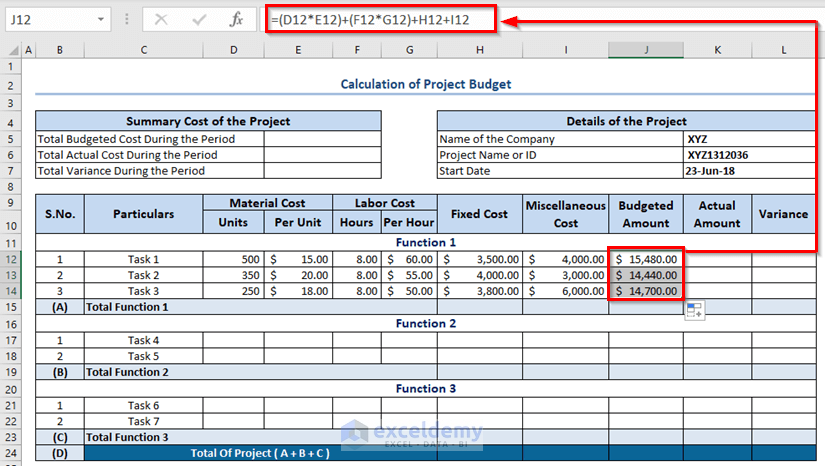Select column D header

coord(234,50)
